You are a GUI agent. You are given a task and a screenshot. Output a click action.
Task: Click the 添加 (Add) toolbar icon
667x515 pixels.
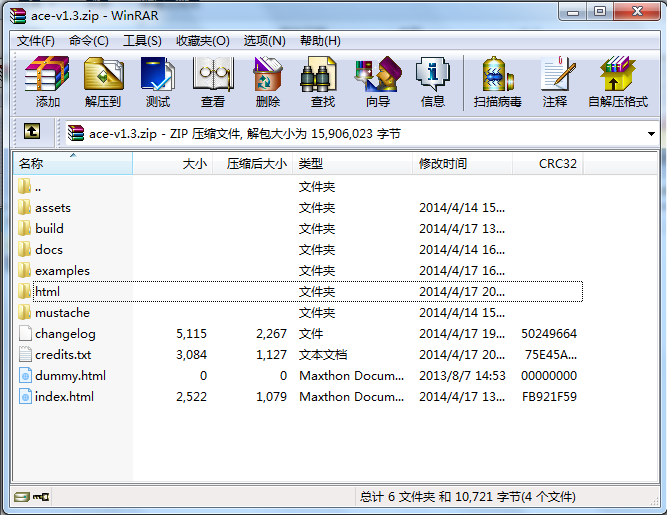pos(47,74)
